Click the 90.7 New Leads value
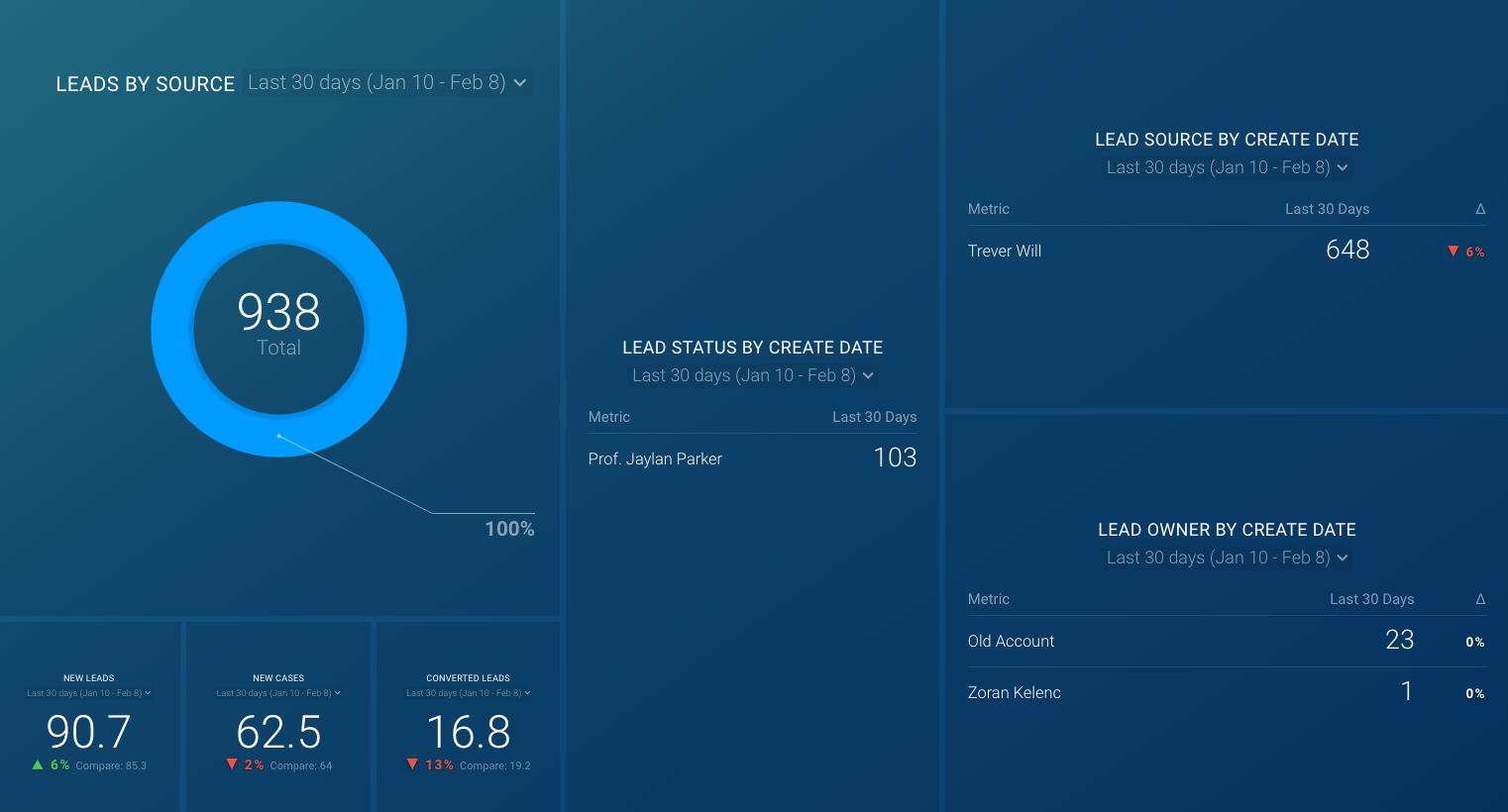 click(x=89, y=733)
